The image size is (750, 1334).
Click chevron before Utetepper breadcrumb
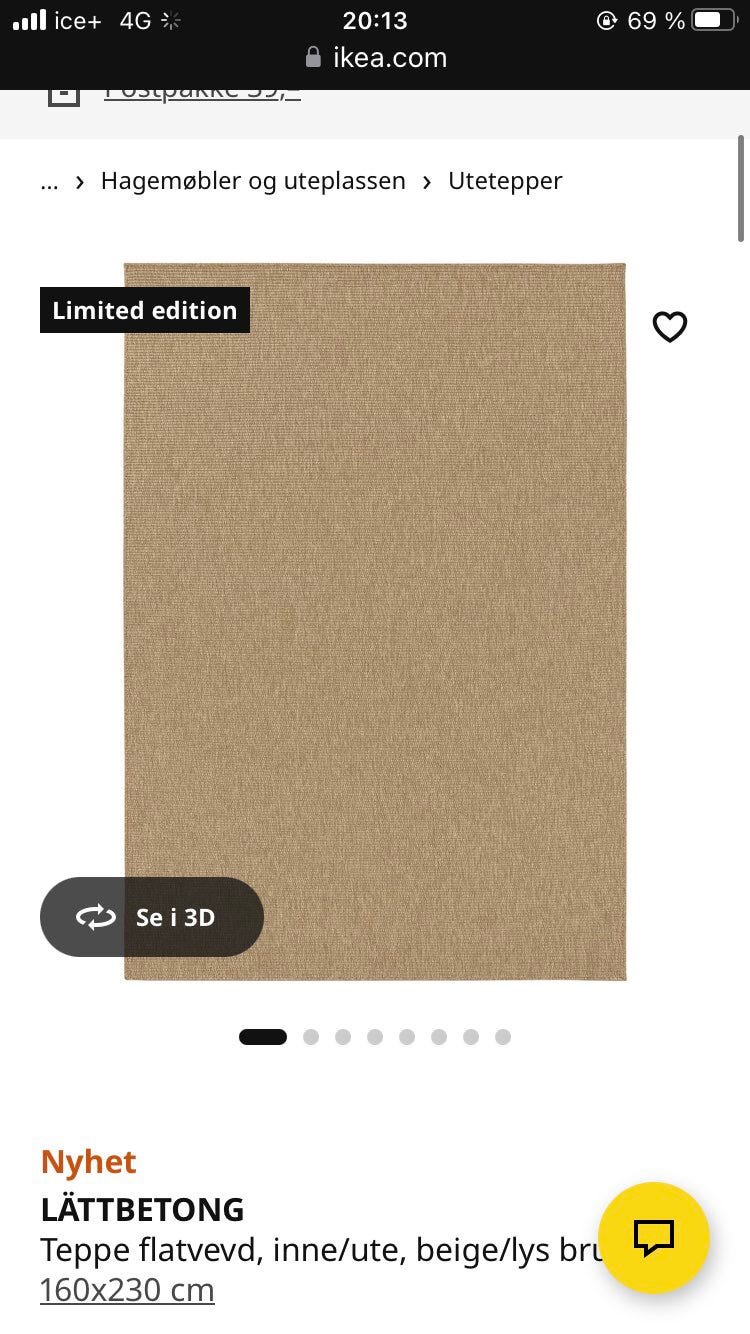pos(427,181)
